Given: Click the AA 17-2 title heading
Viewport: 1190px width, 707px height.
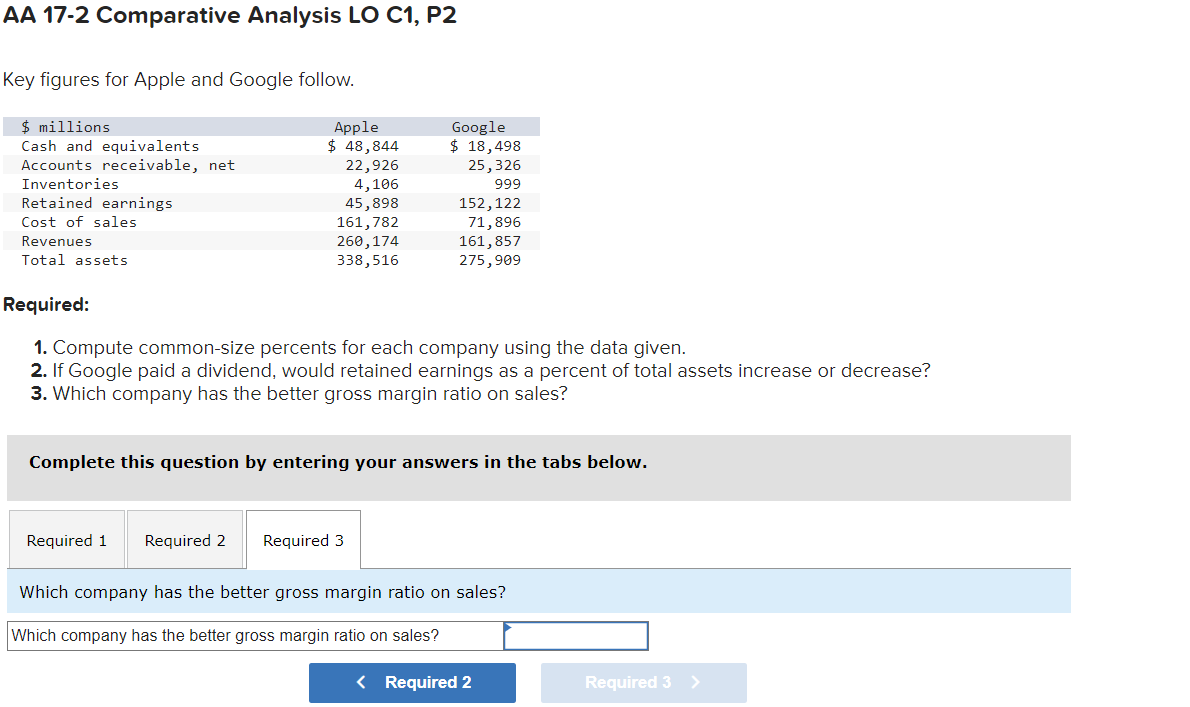Looking at the screenshot, I should 229,16.
